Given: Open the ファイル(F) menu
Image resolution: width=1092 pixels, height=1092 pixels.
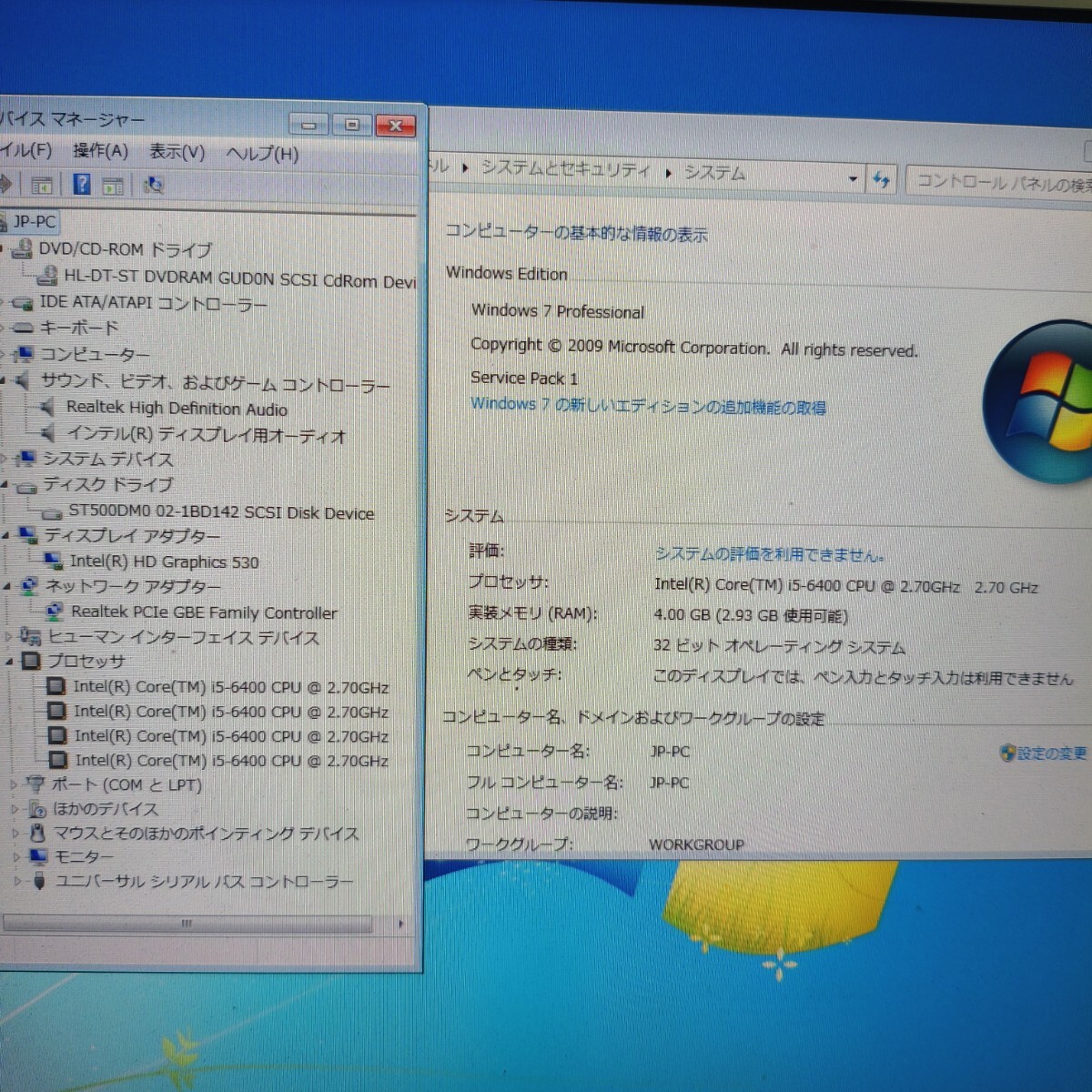Looking at the screenshot, I should pos(26,149).
